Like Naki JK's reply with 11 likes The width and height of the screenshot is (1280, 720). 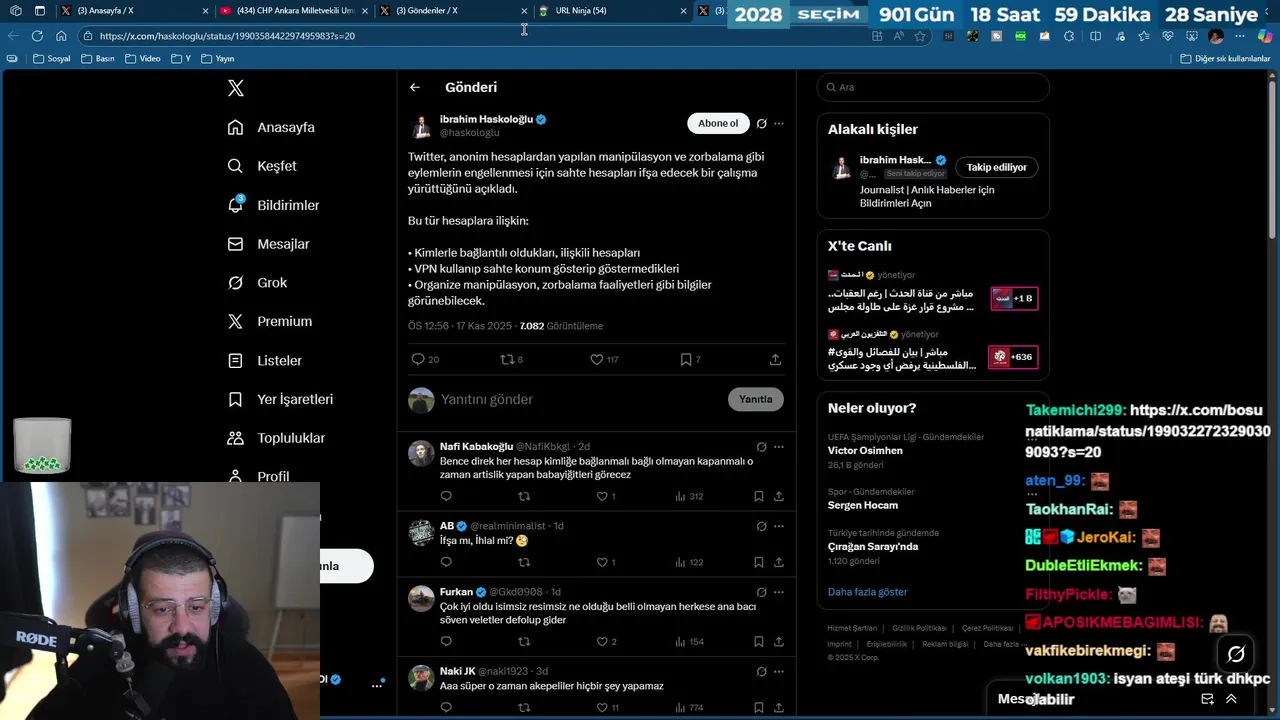coord(602,707)
